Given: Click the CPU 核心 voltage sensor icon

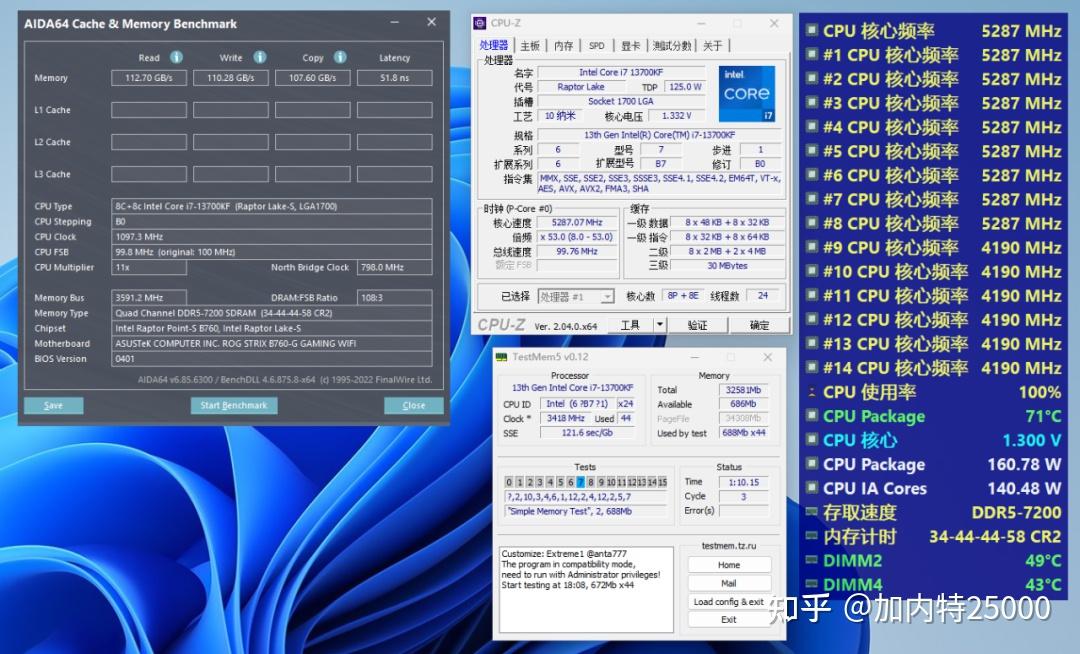Looking at the screenshot, I should pos(810,440).
